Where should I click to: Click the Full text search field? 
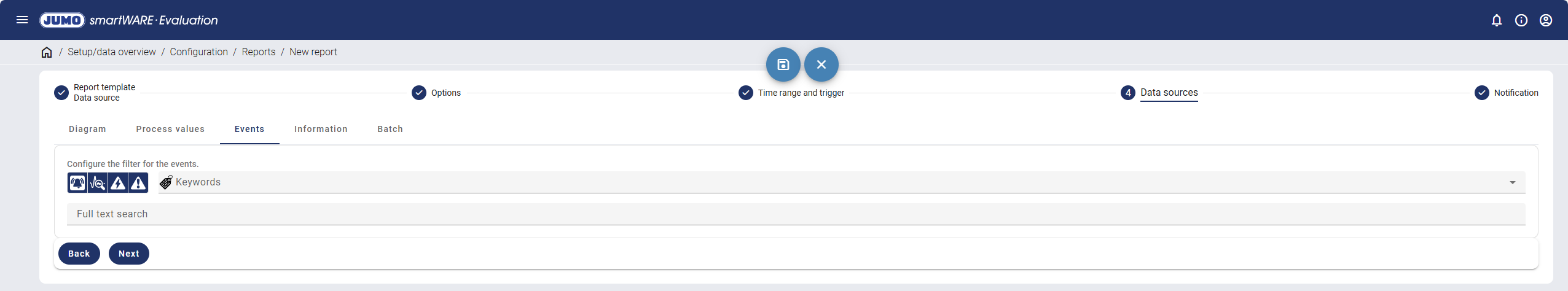click(x=796, y=214)
